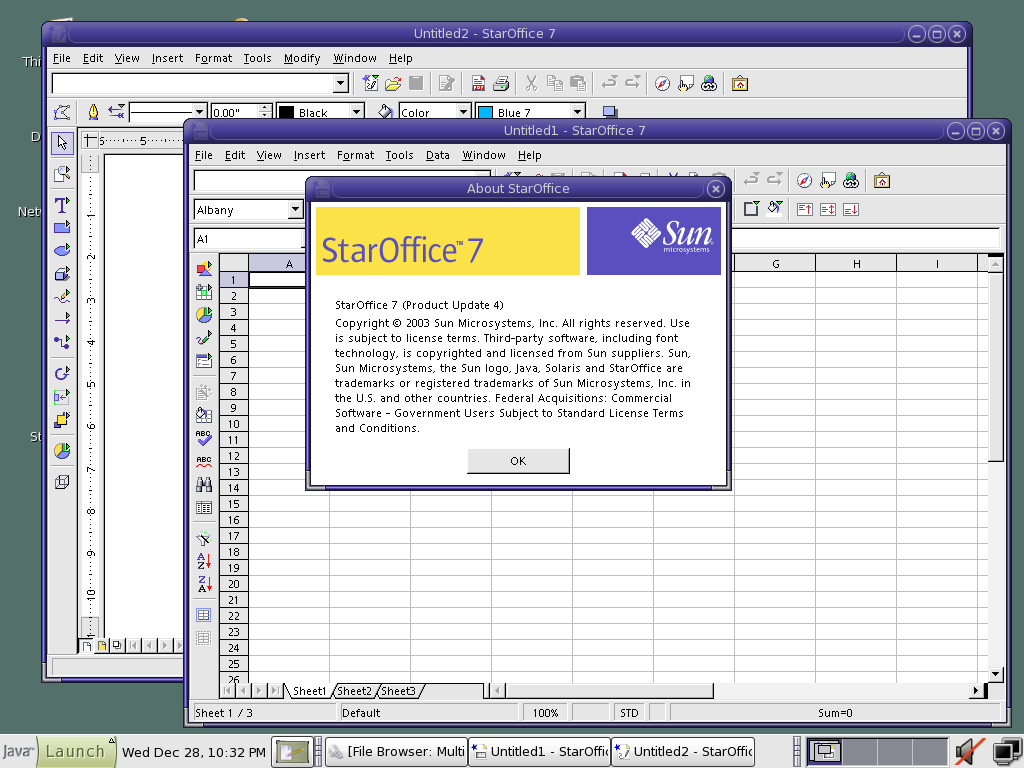
Task: Open URL Load dropdown arrow in Untitled2
Action: pos(340,84)
